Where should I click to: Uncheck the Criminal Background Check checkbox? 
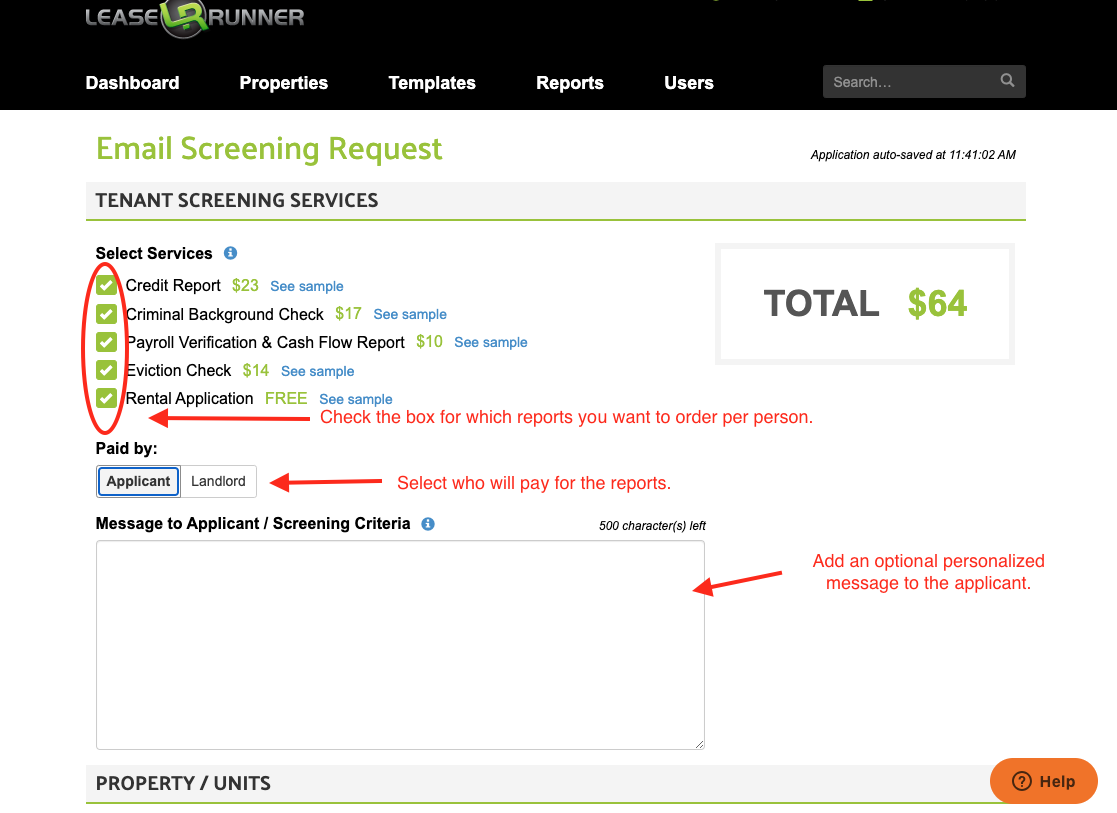click(x=106, y=314)
